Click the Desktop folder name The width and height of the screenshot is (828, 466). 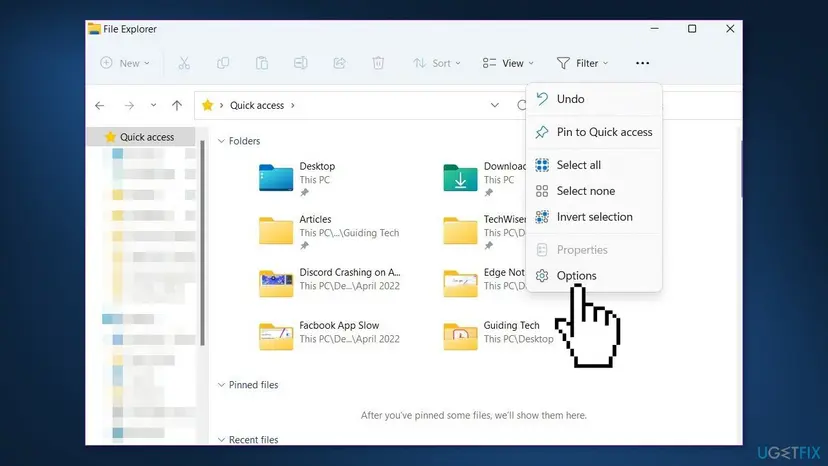click(317, 166)
